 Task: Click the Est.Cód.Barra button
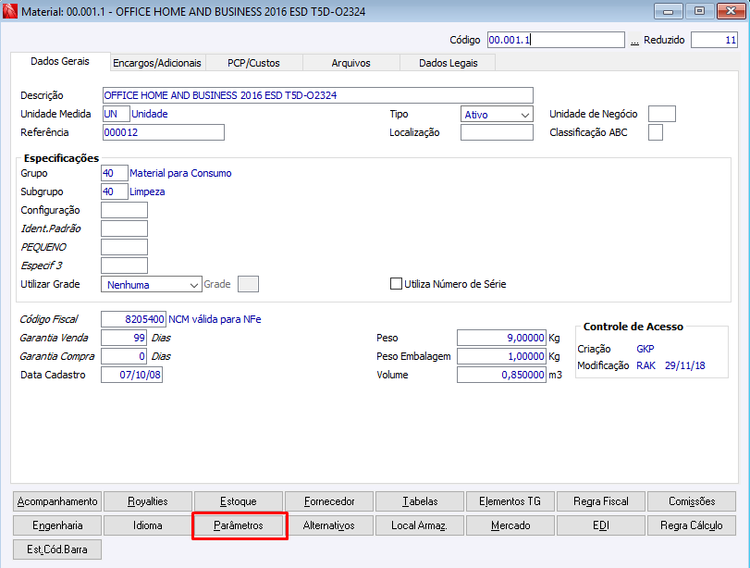pyautogui.click(x=57, y=549)
